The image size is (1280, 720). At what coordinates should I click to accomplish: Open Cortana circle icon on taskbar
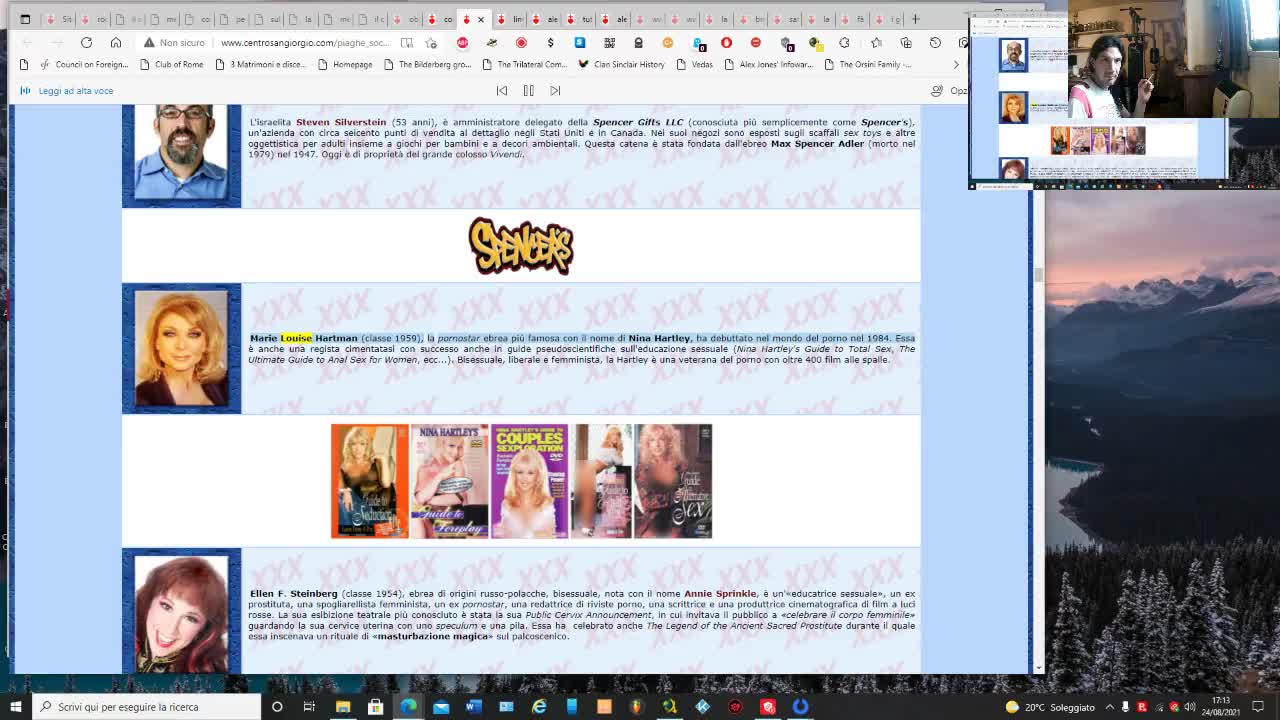point(277,707)
